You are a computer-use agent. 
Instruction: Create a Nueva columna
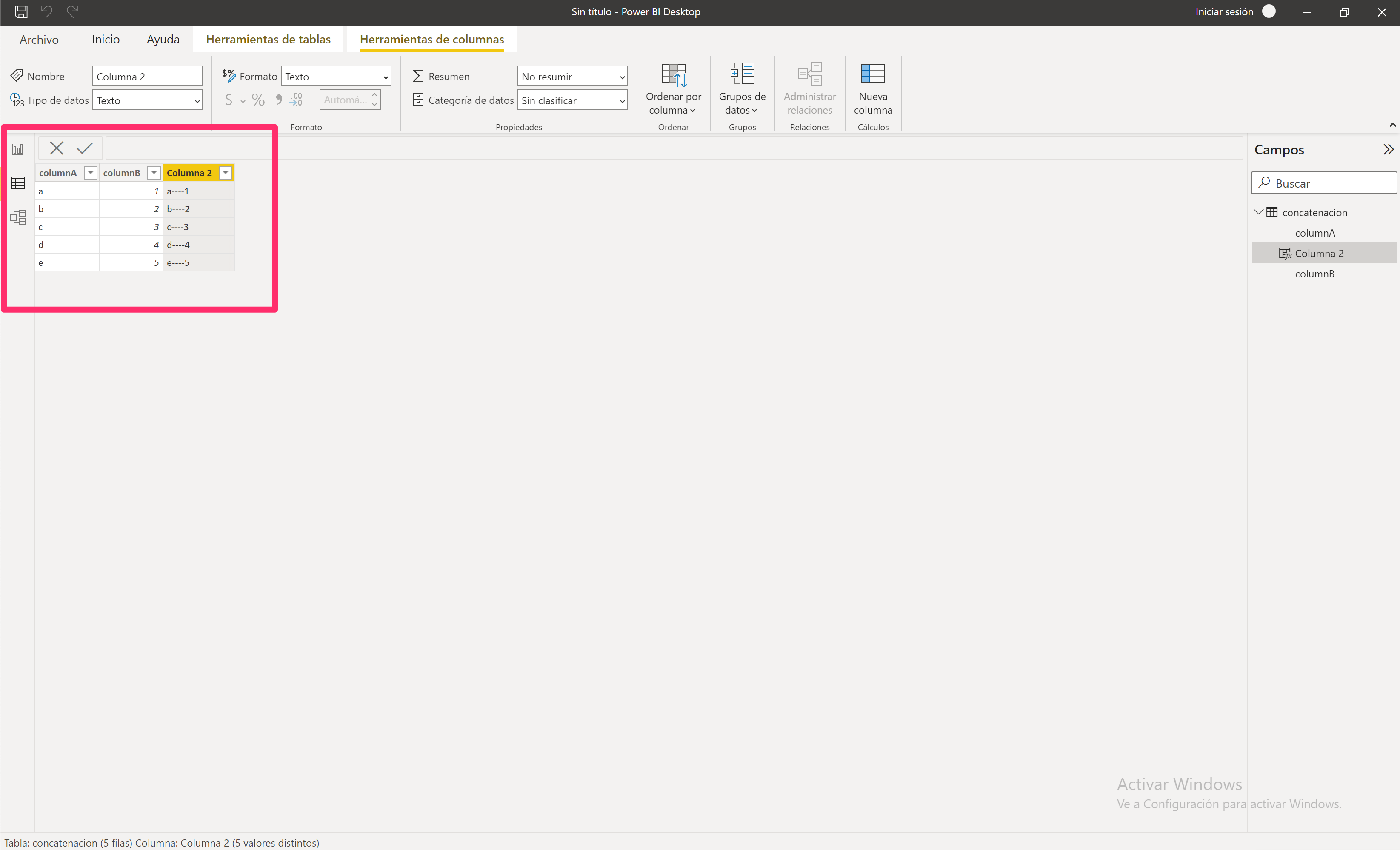point(873,88)
